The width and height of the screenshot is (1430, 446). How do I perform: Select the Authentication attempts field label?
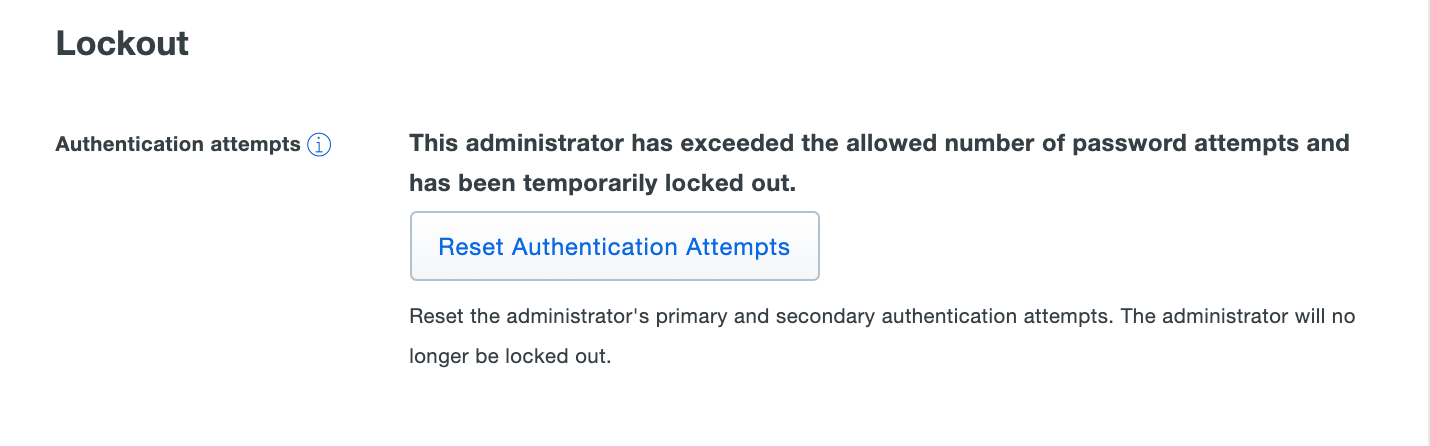coord(178,145)
